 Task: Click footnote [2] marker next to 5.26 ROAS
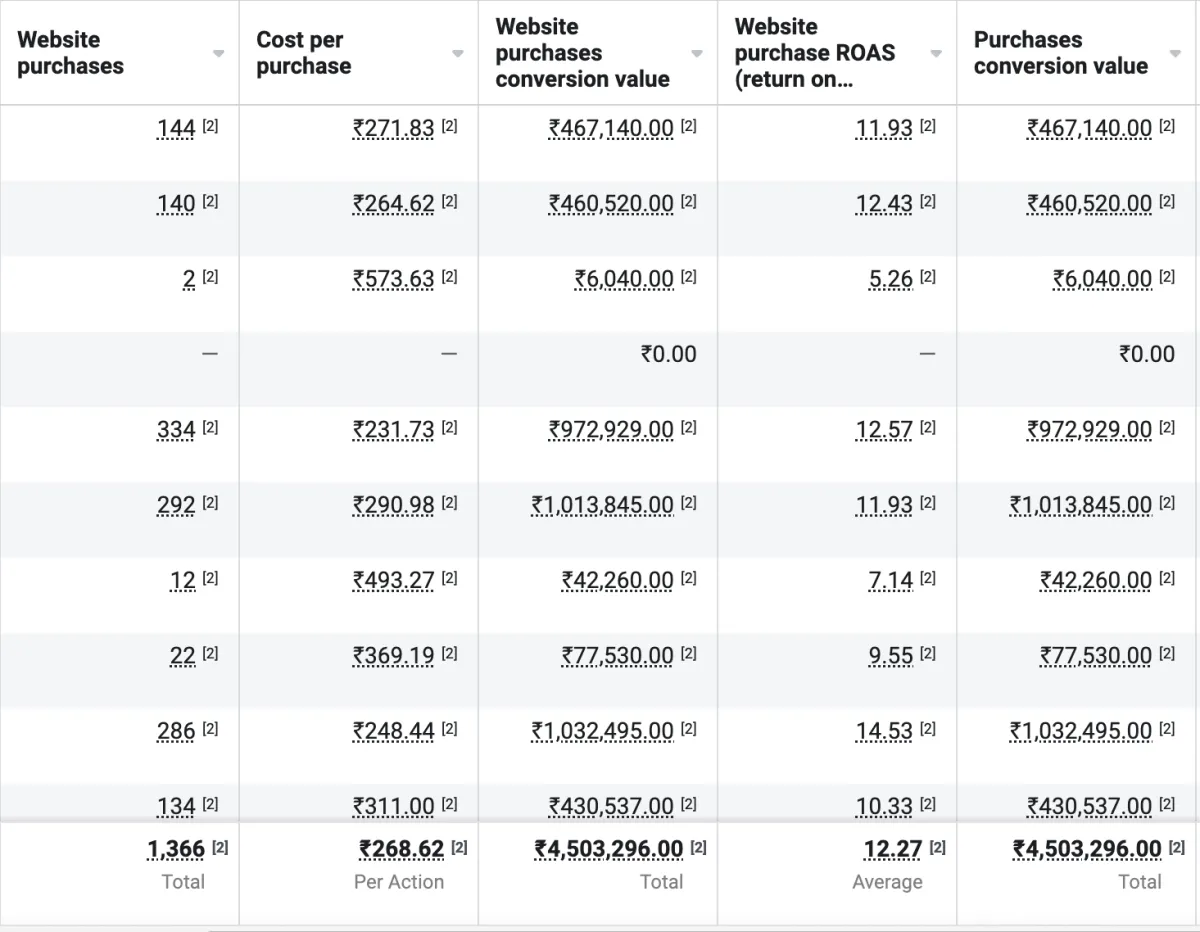point(928,277)
